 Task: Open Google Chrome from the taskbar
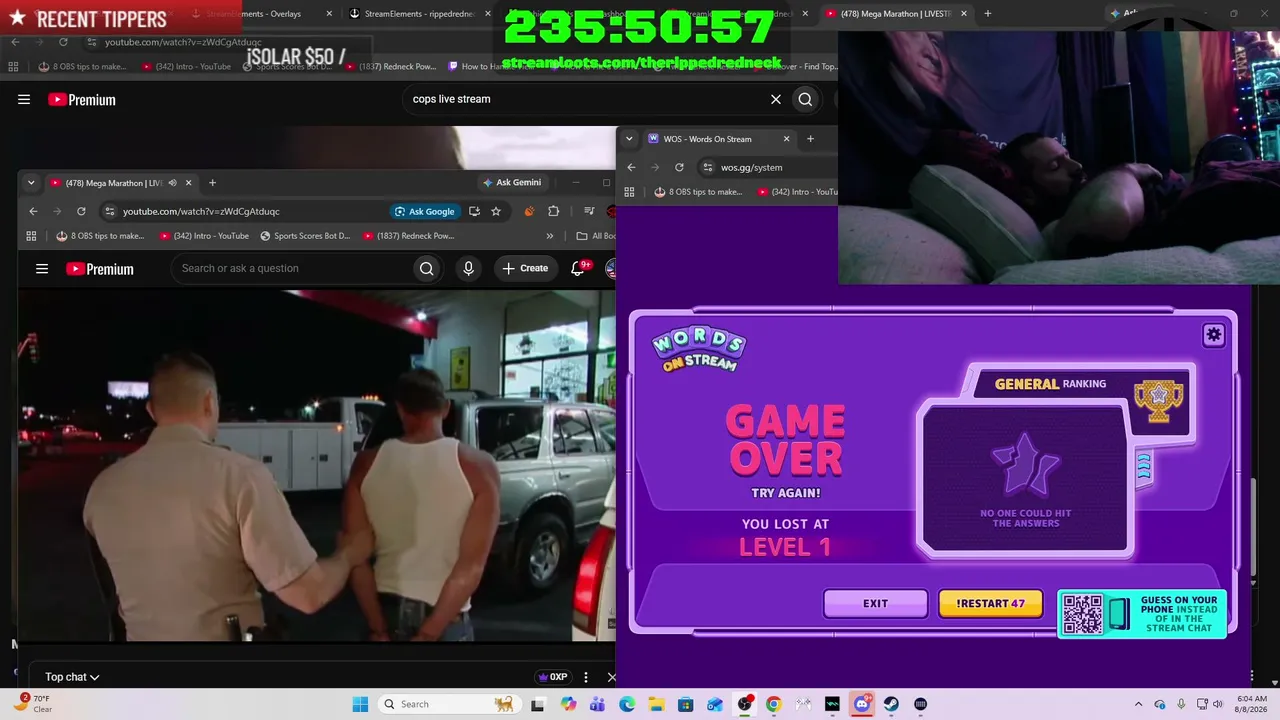click(773, 704)
